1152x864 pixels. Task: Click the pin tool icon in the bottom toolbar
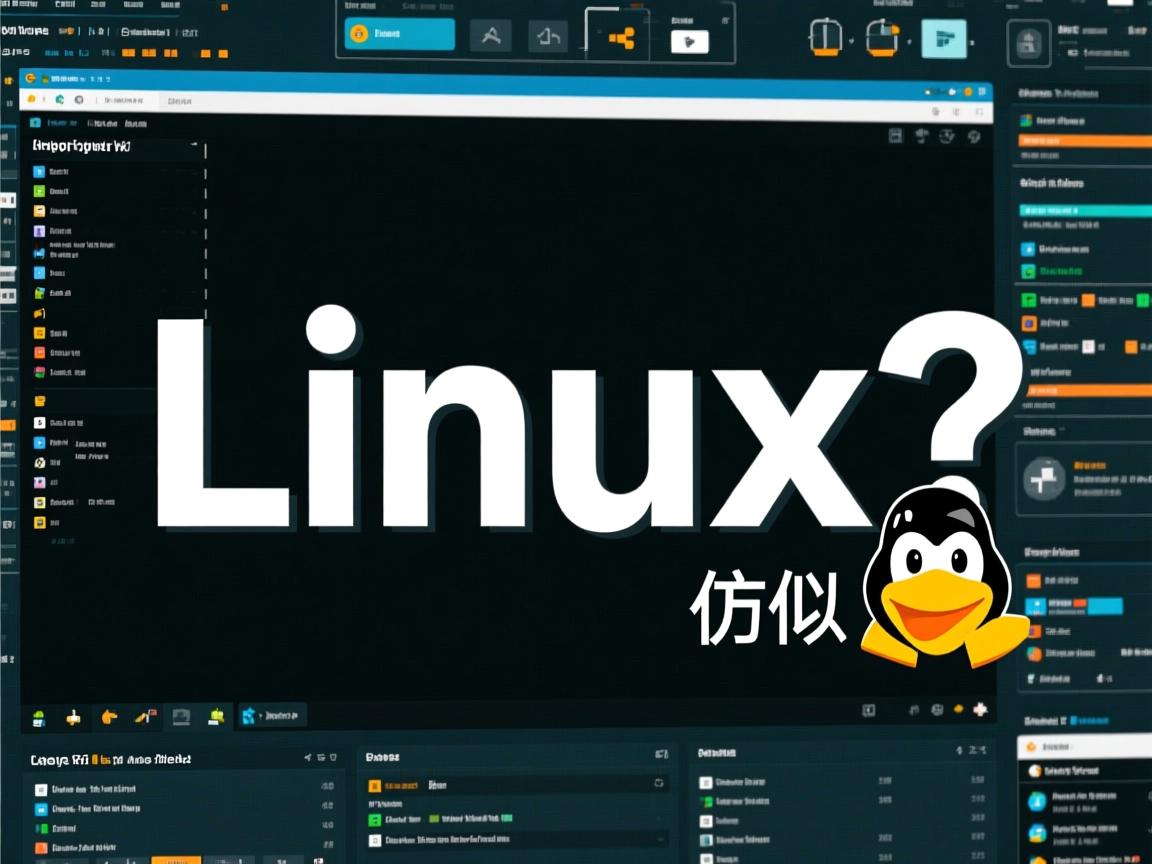(73, 716)
